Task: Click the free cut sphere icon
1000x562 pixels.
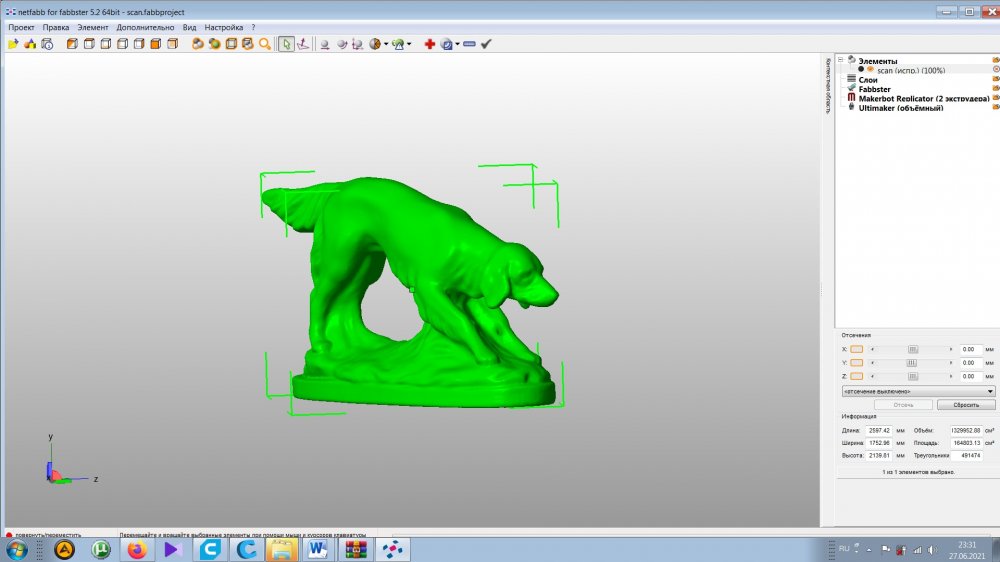Action: pyautogui.click(x=375, y=44)
